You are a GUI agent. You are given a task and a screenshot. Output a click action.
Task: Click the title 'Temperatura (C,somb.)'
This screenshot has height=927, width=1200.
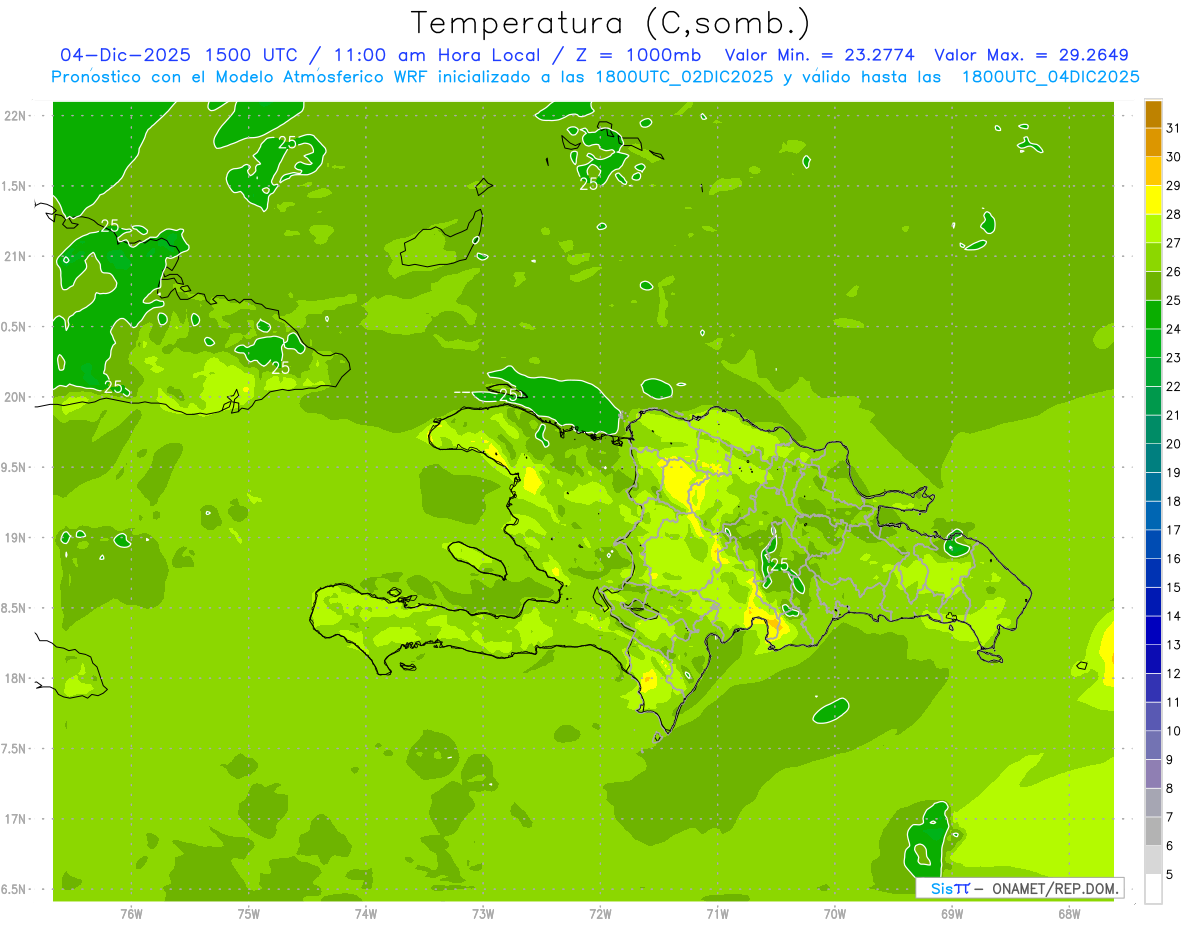click(611, 23)
